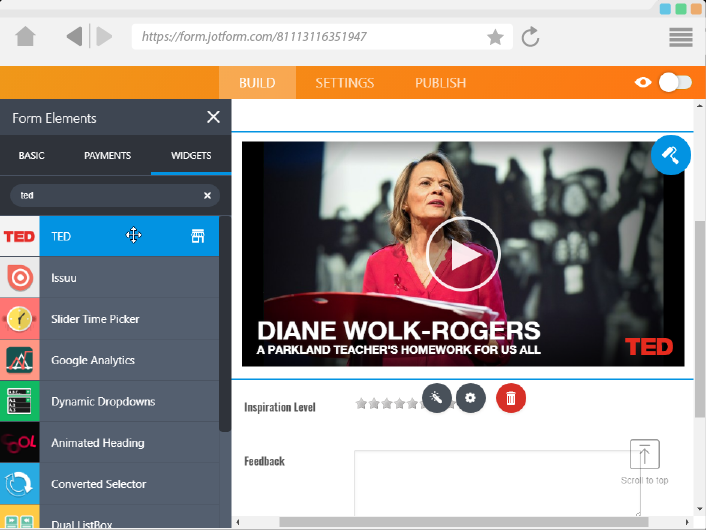This screenshot has height=530, width=706.
Task: Open the Payments elements tab
Action: tap(107, 156)
